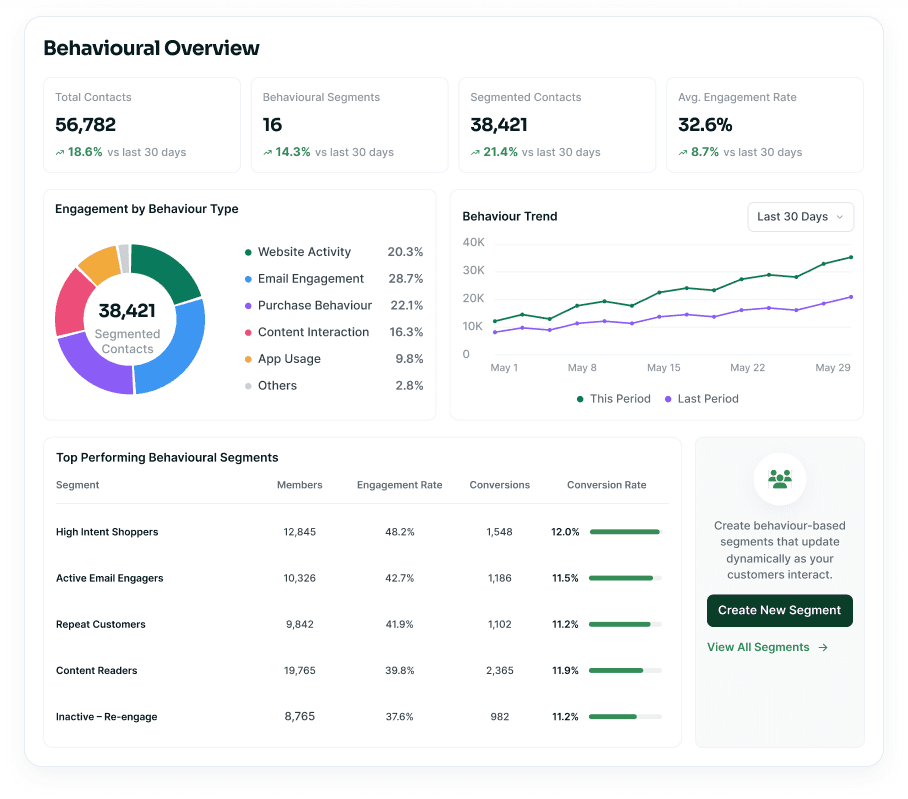This screenshot has height=799, width=908.
Task: Click the pink dot beside Content Interaction
Action: [x=248, y=332]
